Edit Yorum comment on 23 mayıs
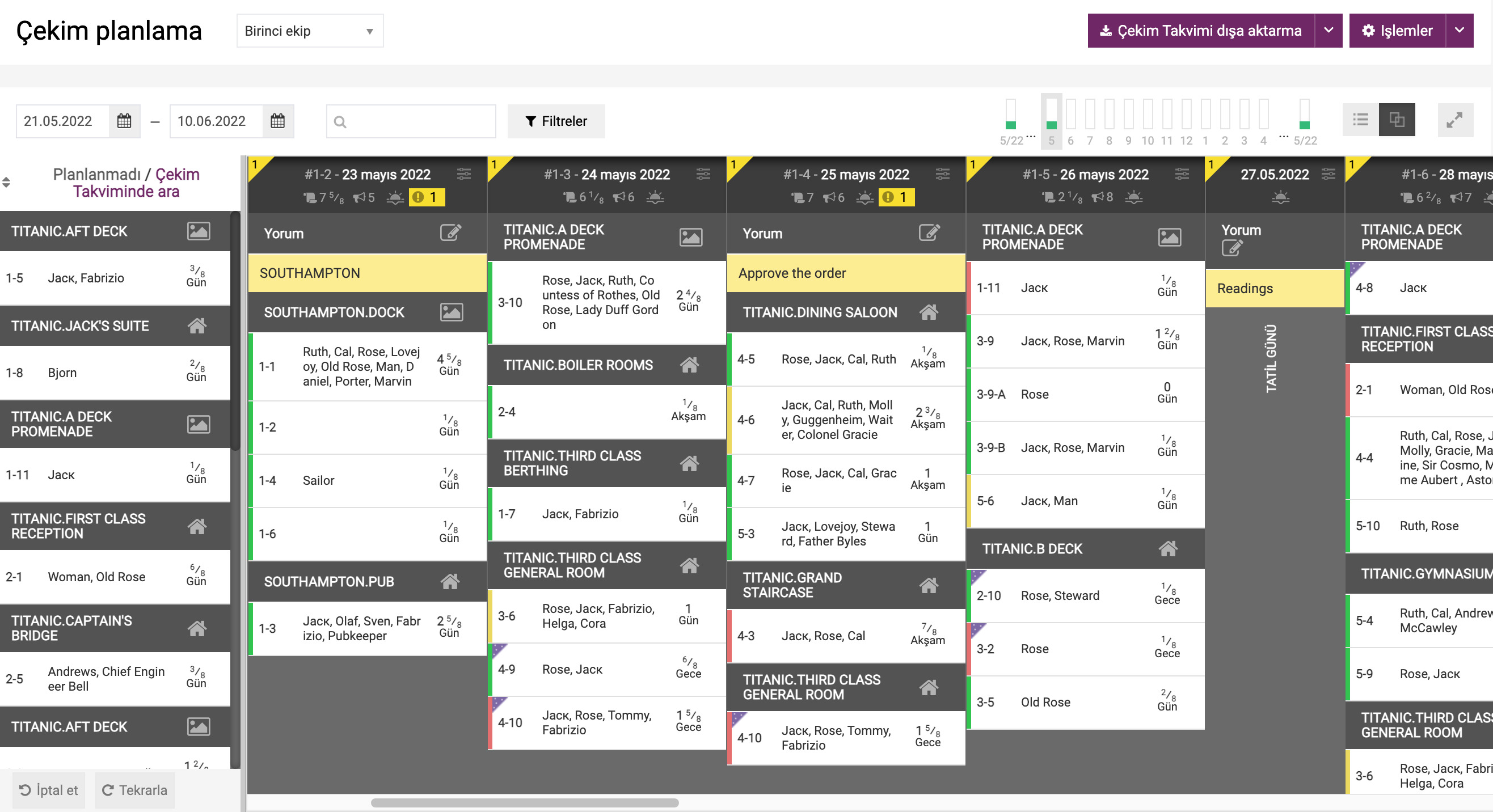The image size is (1493, 812). click(x=450, y=233)
